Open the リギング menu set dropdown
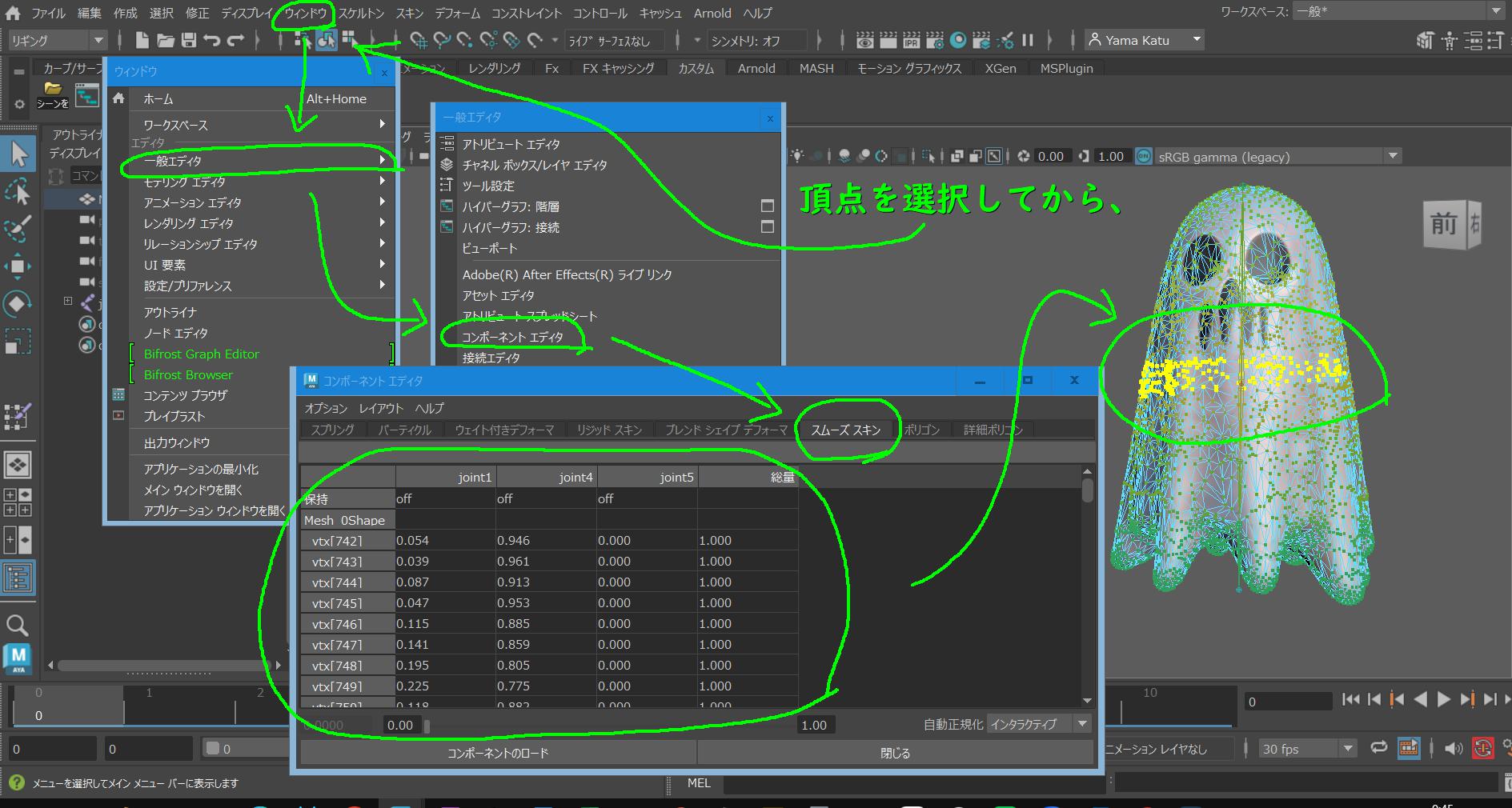1512x808 pixels. [x=58, y=40]
